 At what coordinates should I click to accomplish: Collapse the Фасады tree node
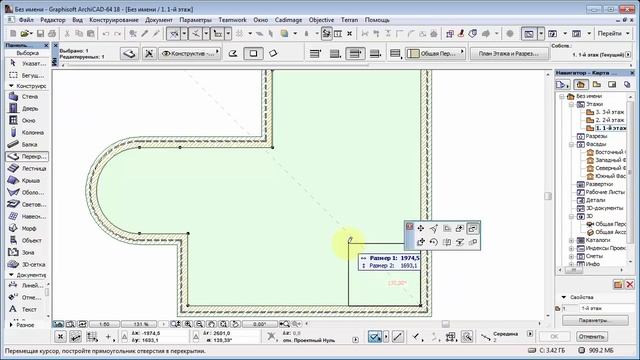pos(571,144)
